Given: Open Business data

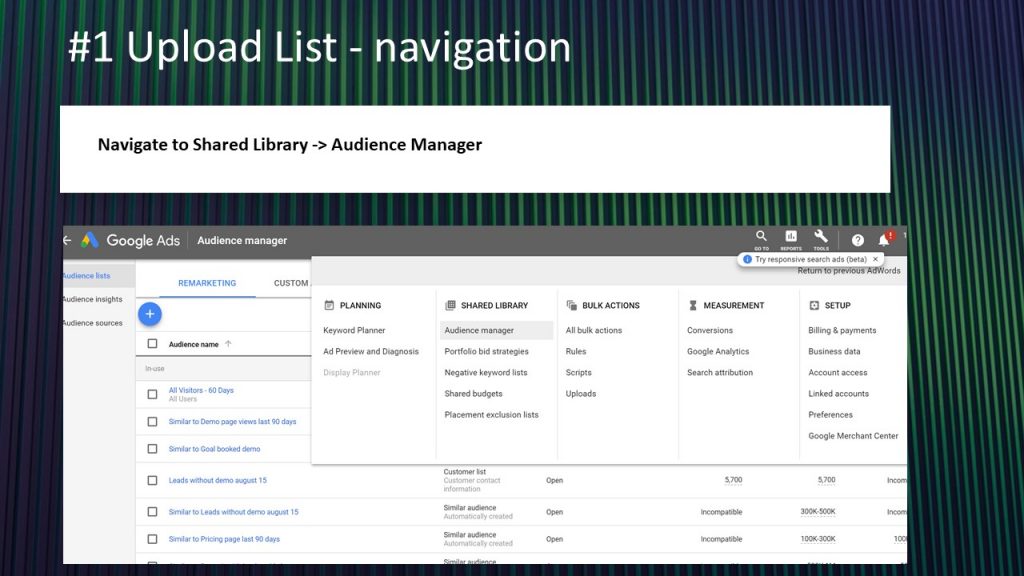Looking at the screenshot, I should tap(834, 351).
